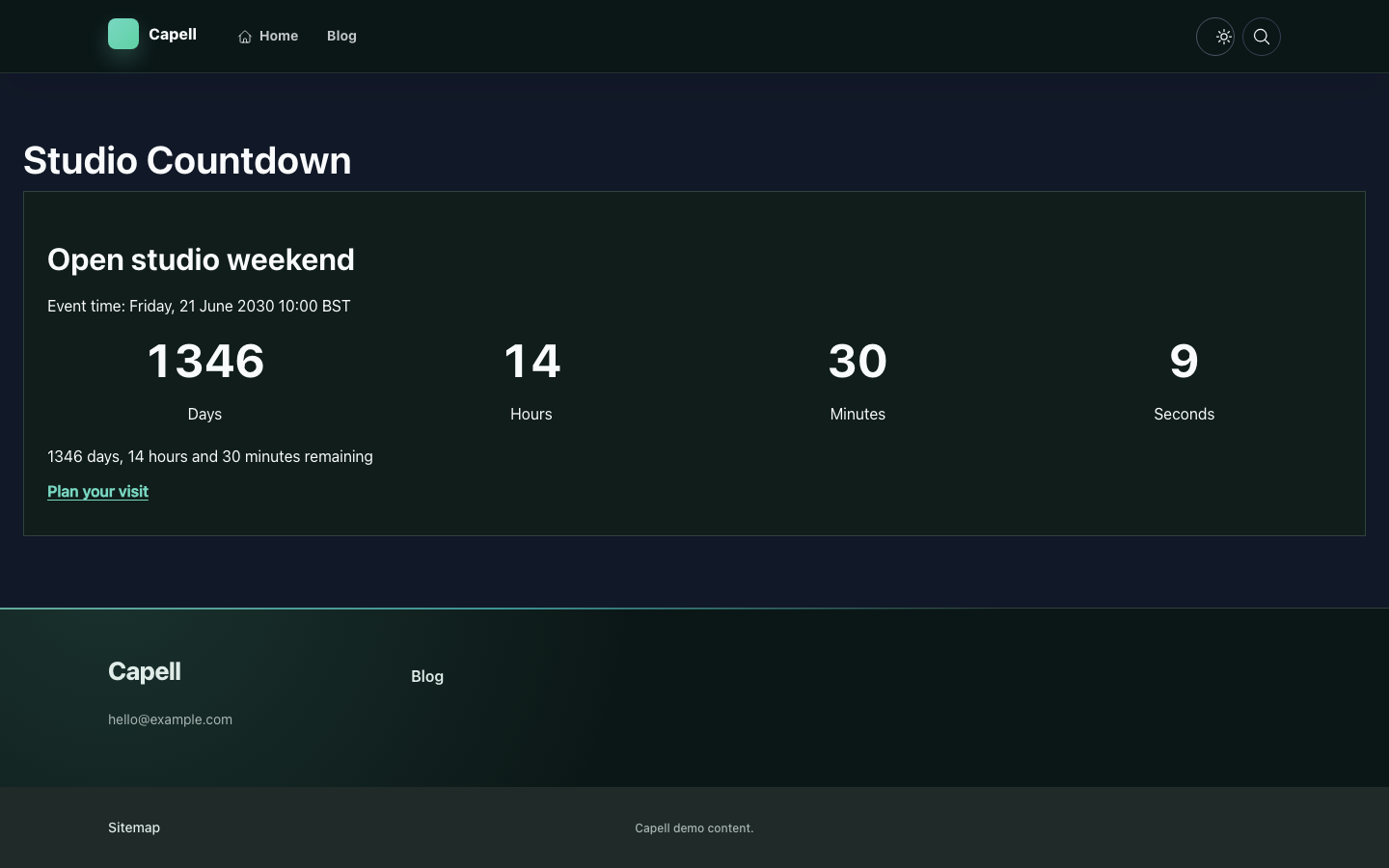Click the Capell brand name in header
This screenshot has height=868, width=1389.
173,34
